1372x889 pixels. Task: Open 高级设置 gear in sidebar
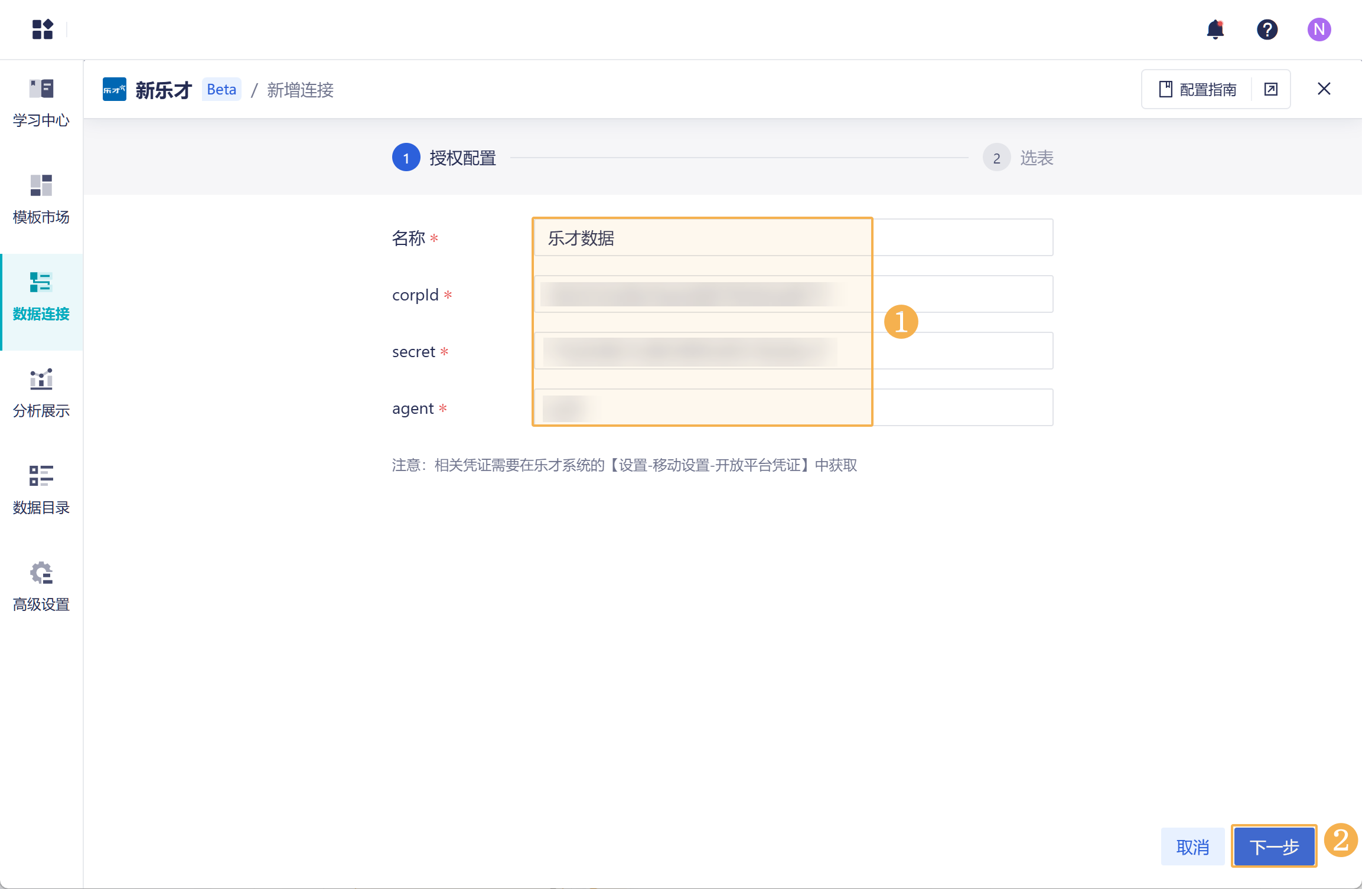[x=41, y=587]
